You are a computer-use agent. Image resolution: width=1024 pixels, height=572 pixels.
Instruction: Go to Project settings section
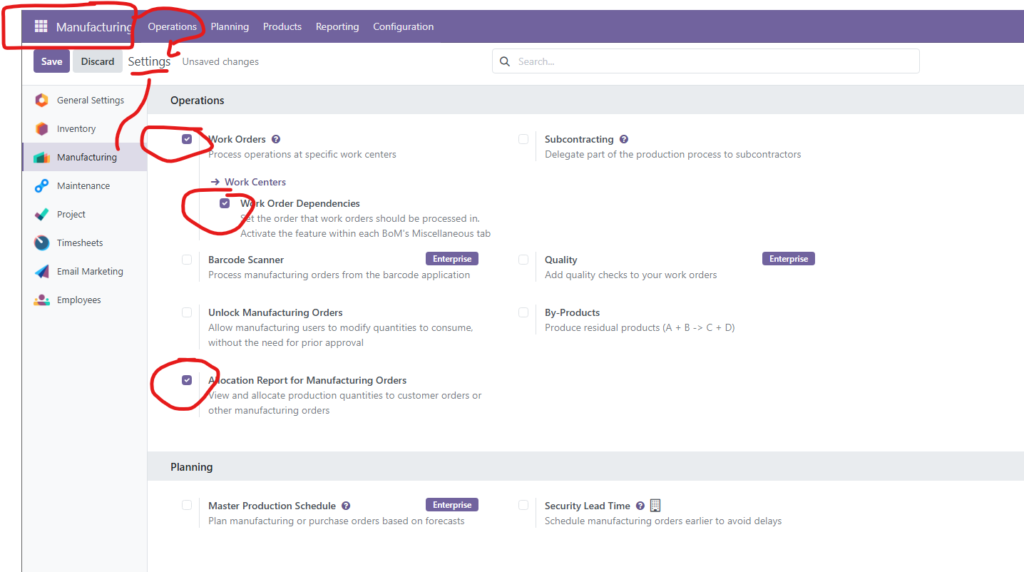[x=71, y=214]
